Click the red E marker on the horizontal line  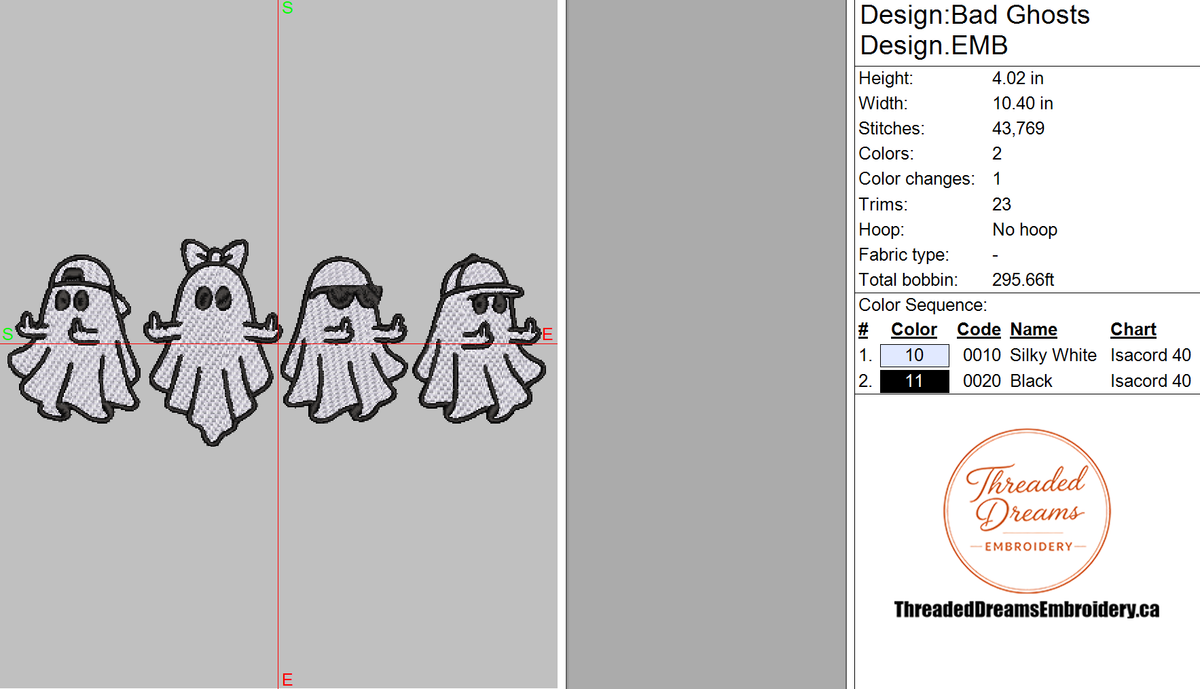point(548,334)
